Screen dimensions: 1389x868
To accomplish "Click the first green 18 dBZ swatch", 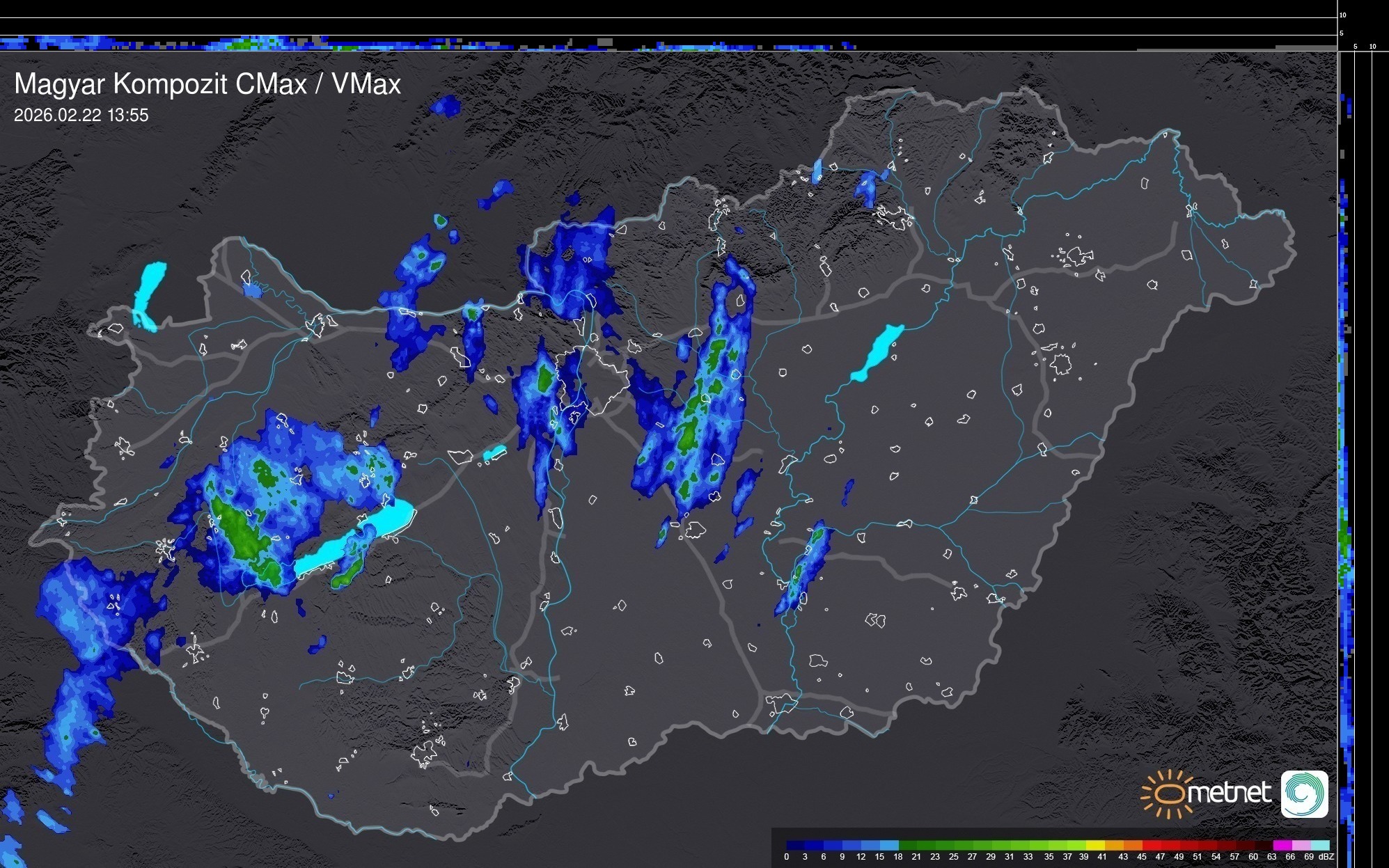I will tap(908, 845).
